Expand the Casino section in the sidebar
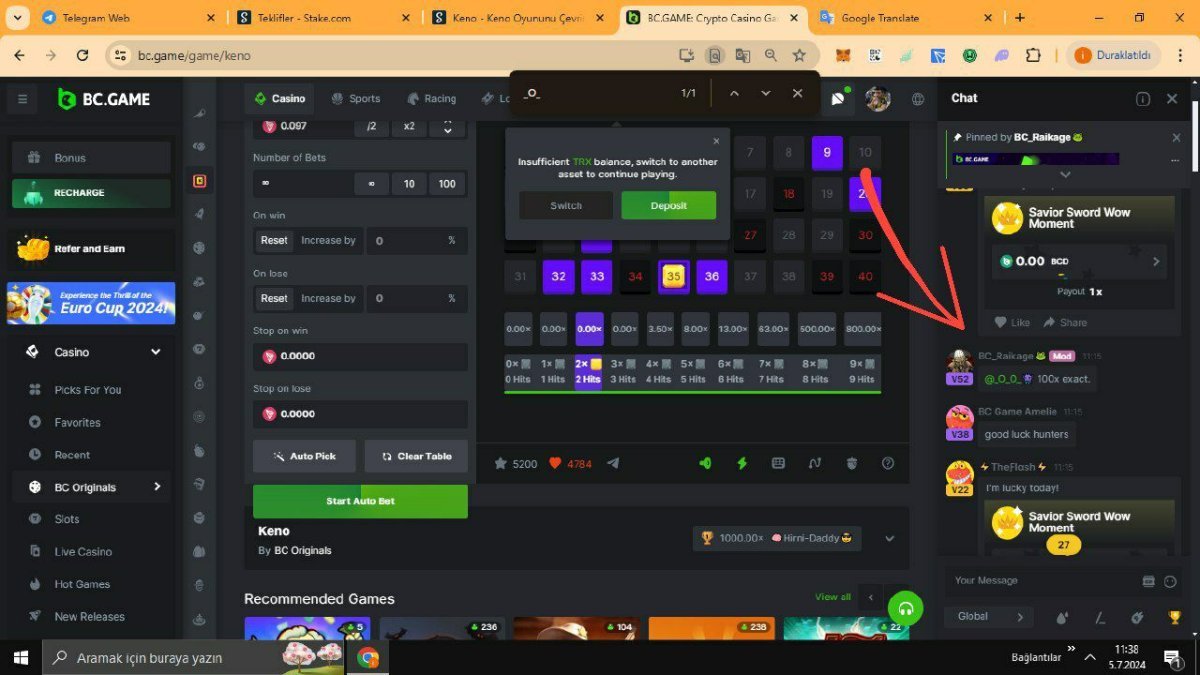1200x675 pixels. point(155,352)
